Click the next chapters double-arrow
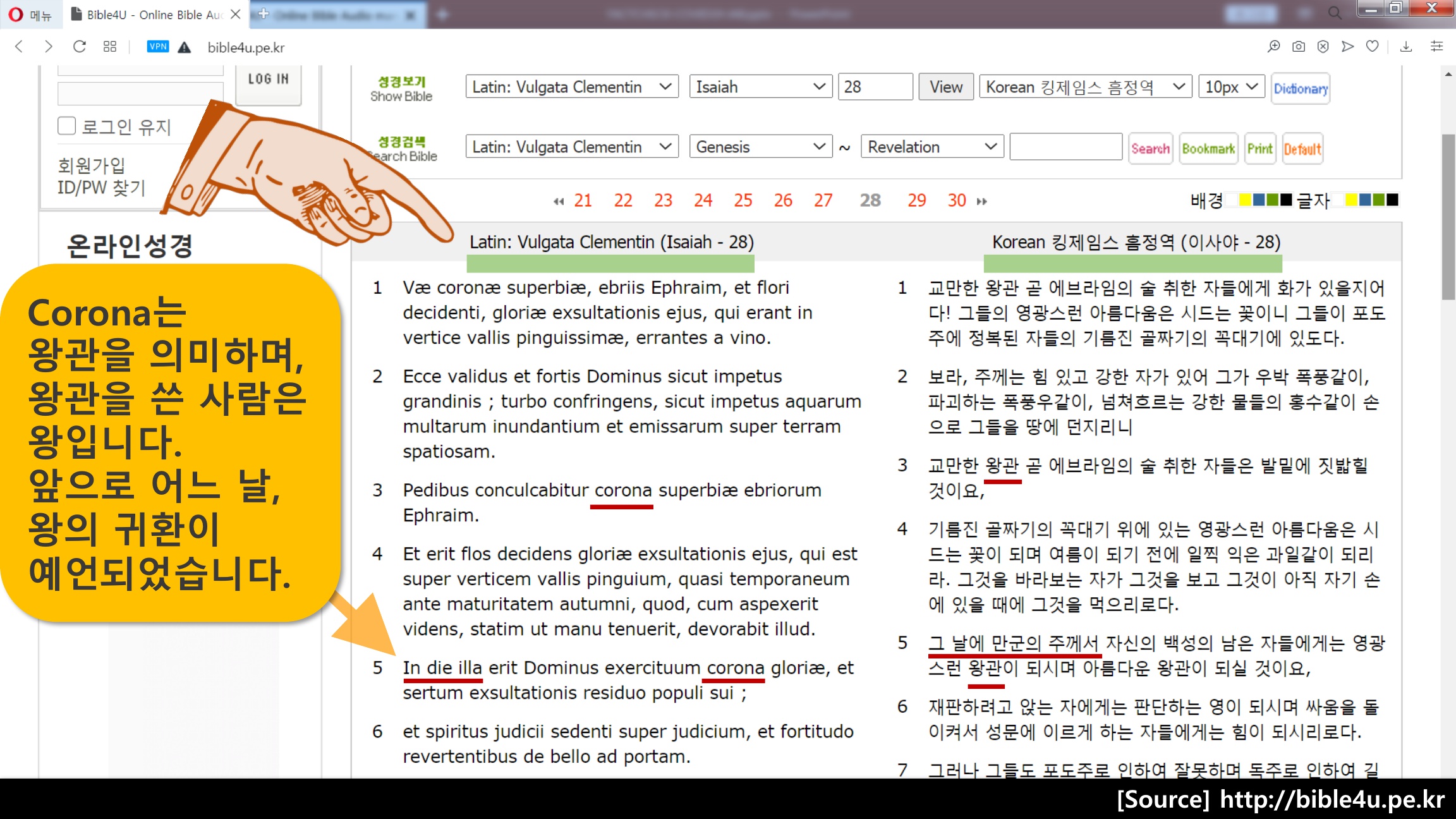This screenshot has width=1456, height=819. tap(981, 202)
